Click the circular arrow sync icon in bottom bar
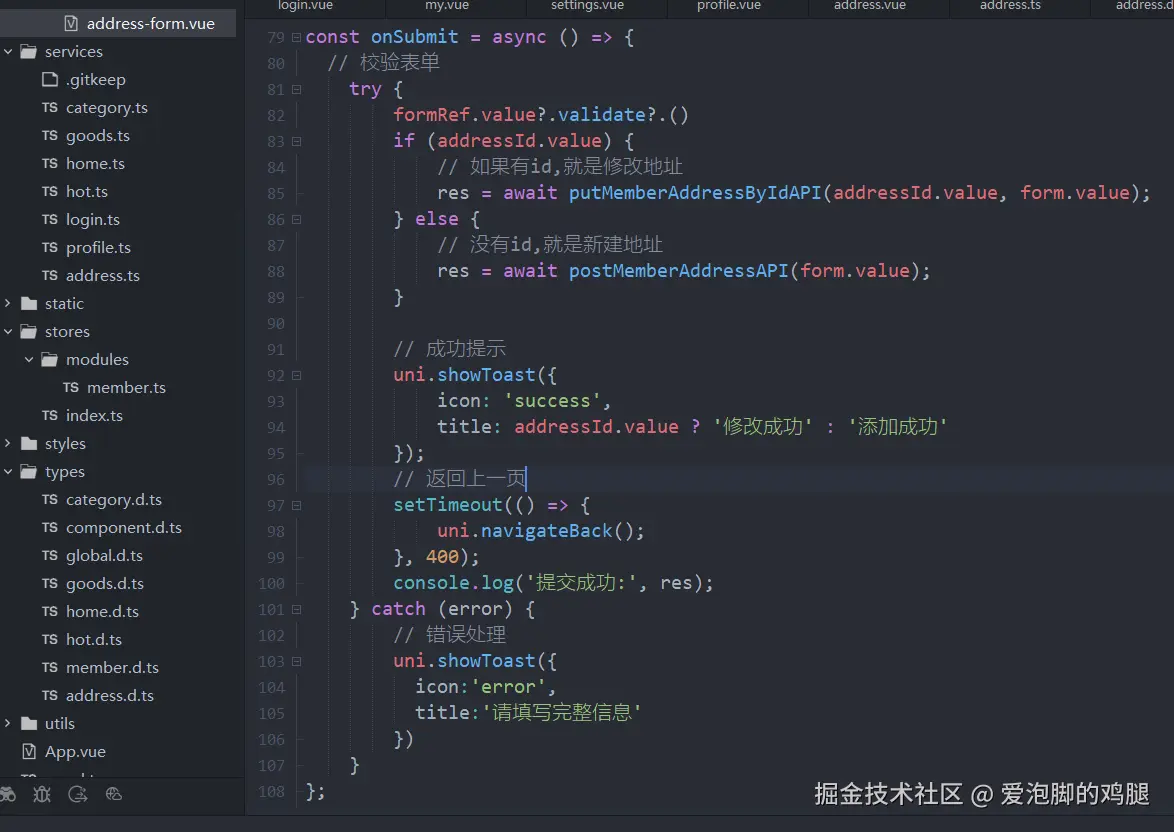 coord(78,795)
